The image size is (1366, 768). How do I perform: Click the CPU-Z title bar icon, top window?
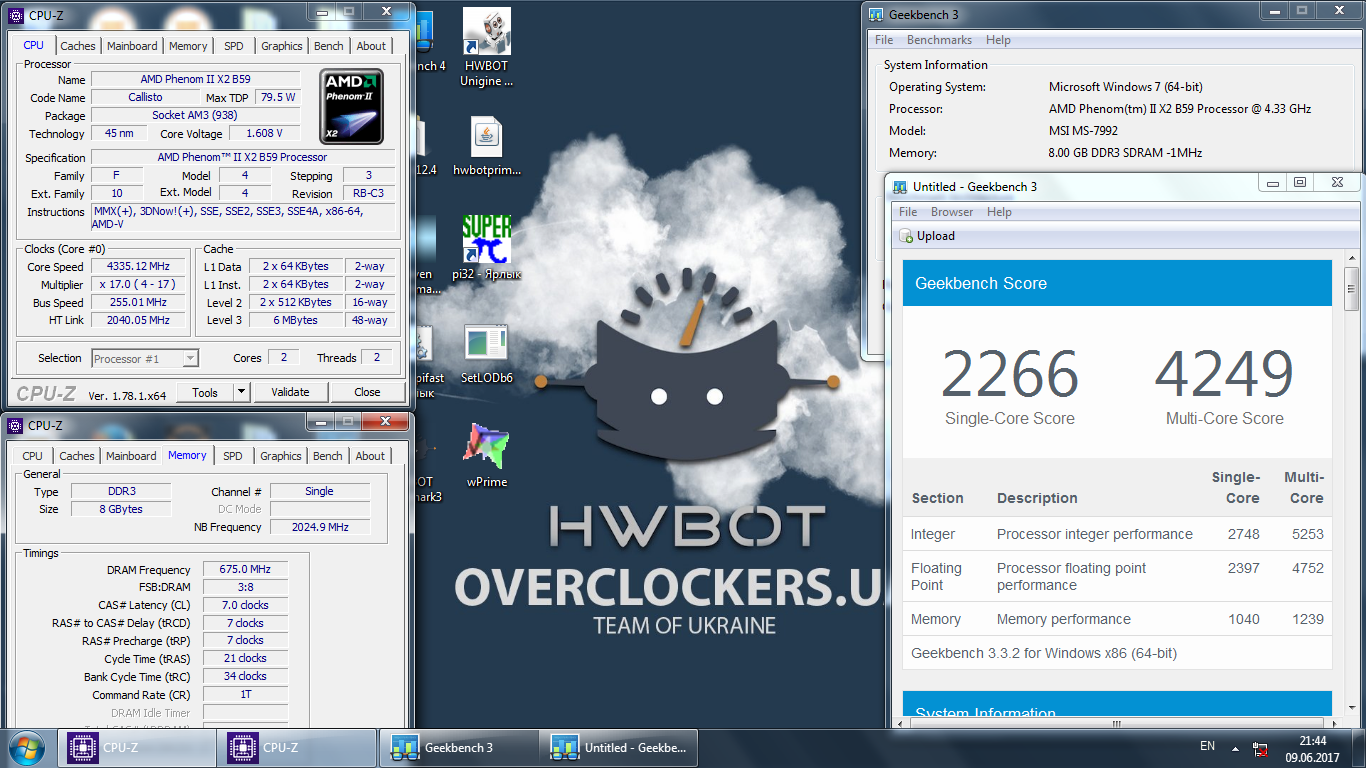click(x=15, y=15)
